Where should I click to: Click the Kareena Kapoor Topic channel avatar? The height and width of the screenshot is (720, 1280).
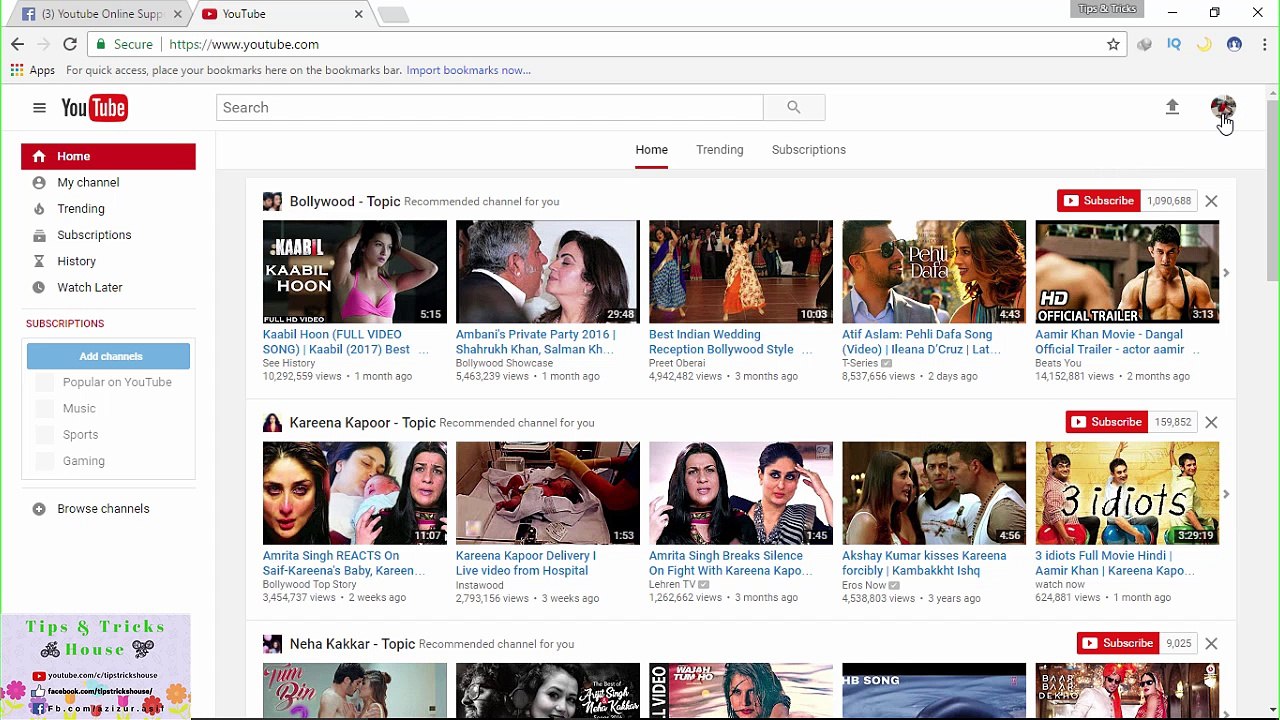(x=272, y=423)
